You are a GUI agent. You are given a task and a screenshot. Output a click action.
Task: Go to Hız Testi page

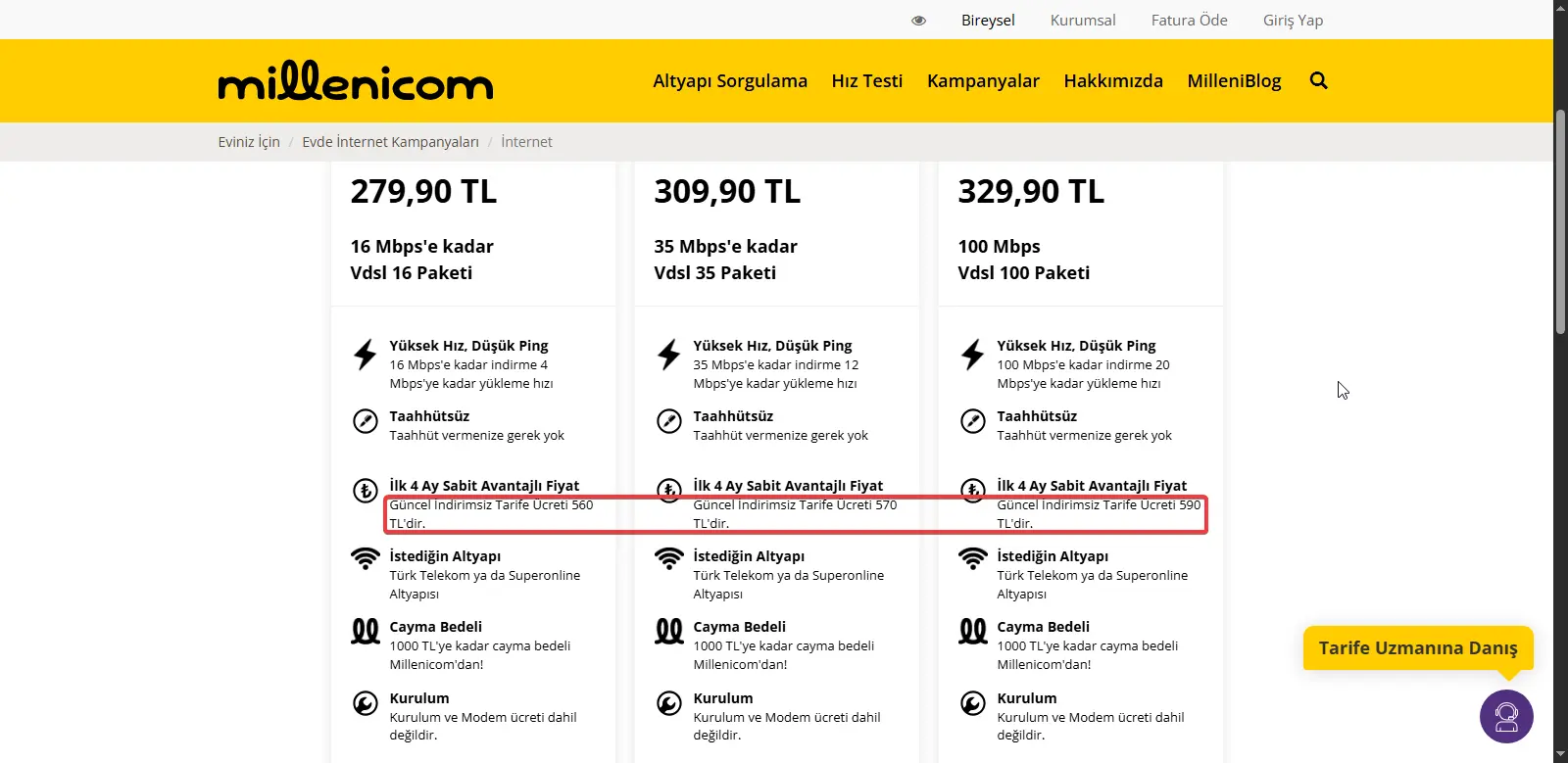click(x=867, y=81)
